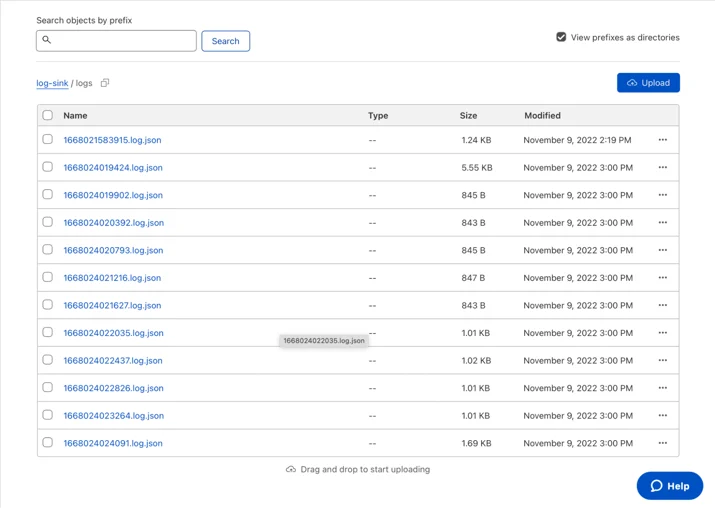
Task: Click the Size column header
Action: coord(468,115)
